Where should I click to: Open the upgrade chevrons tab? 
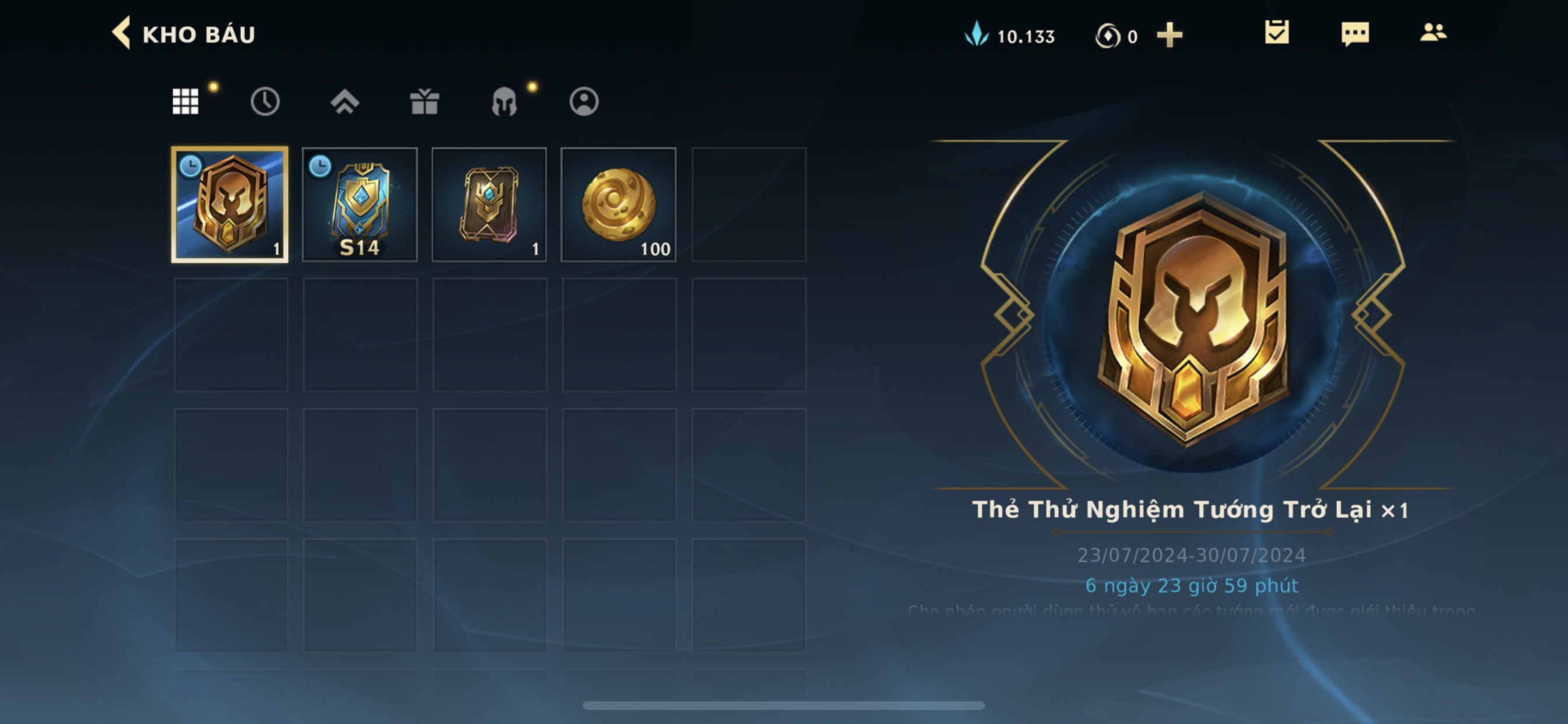(x=345, y=101)
